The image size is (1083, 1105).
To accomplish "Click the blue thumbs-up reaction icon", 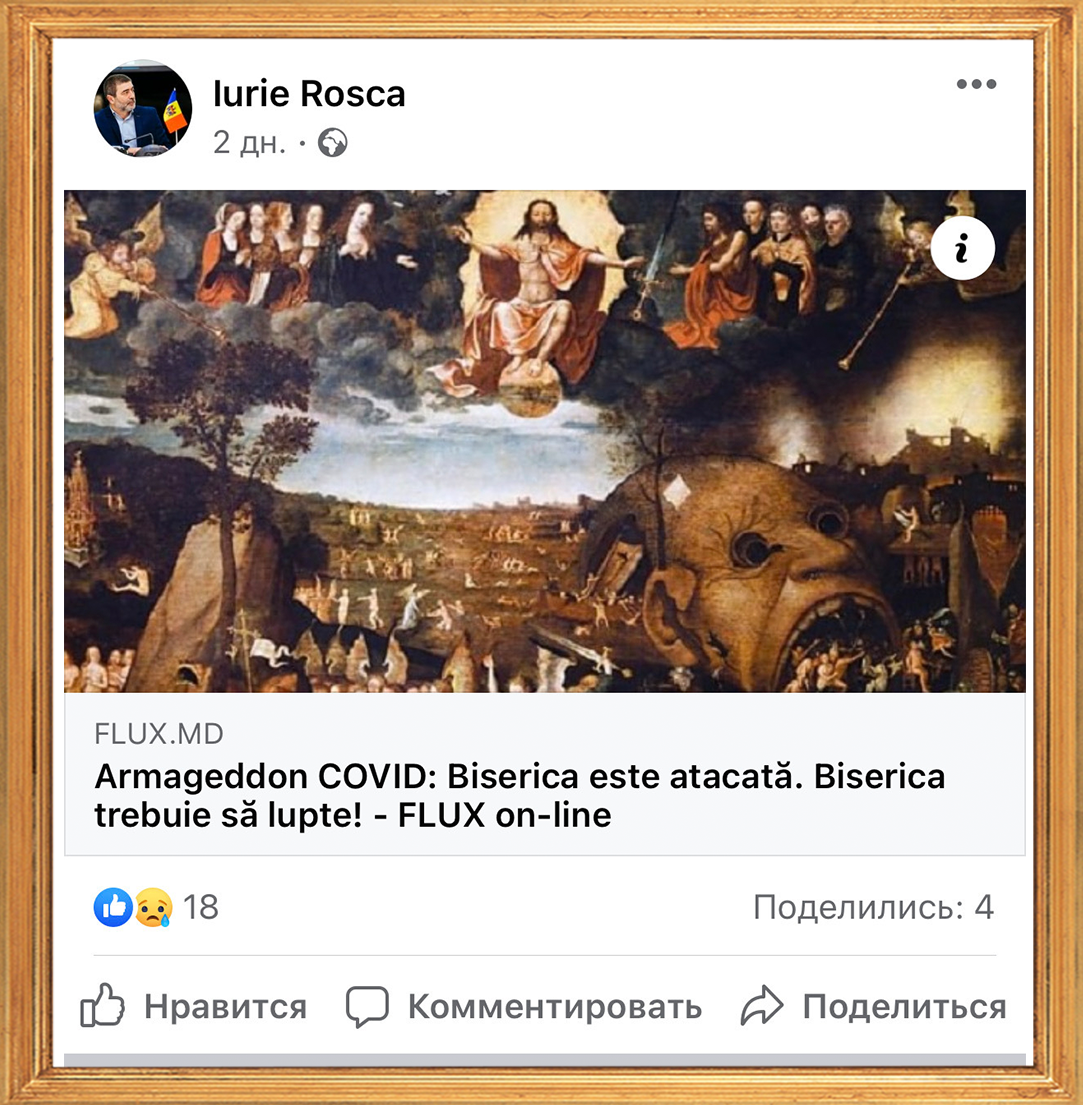I will click(x=113, y=906).
